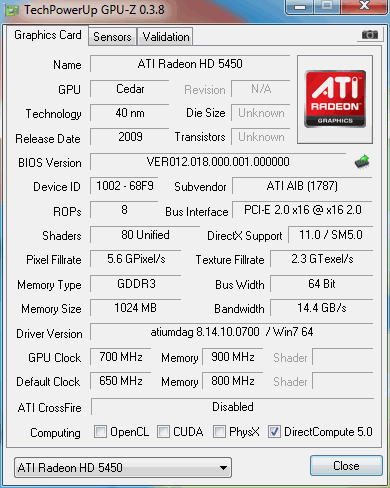
Task: Switch to the Sensors tab
Action: point(112,36)
